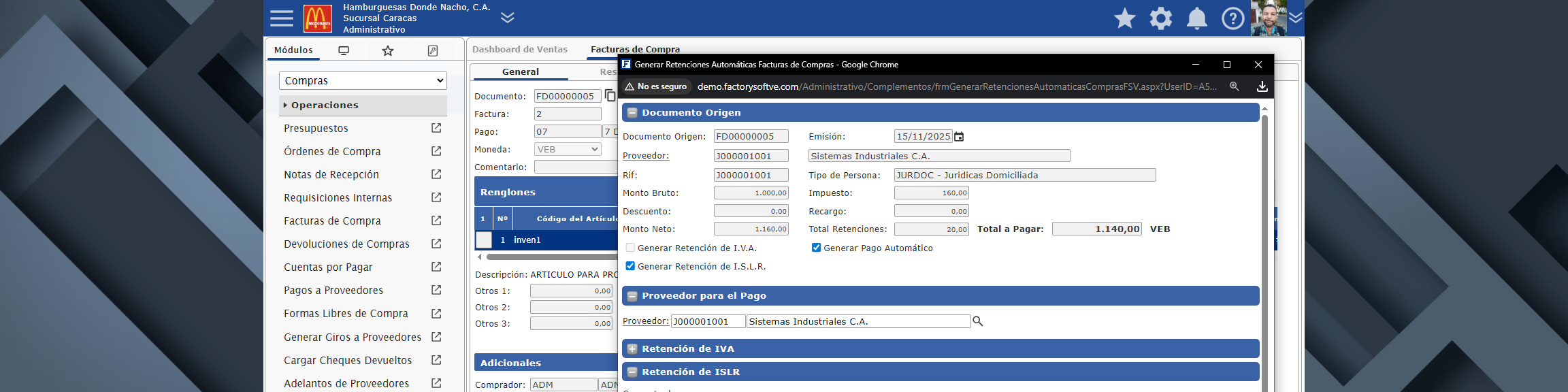Image resolution: width=1568 pixels, height=392 pixels.
Task: Open settings gear in header
Action: [x=1160, y=18]
